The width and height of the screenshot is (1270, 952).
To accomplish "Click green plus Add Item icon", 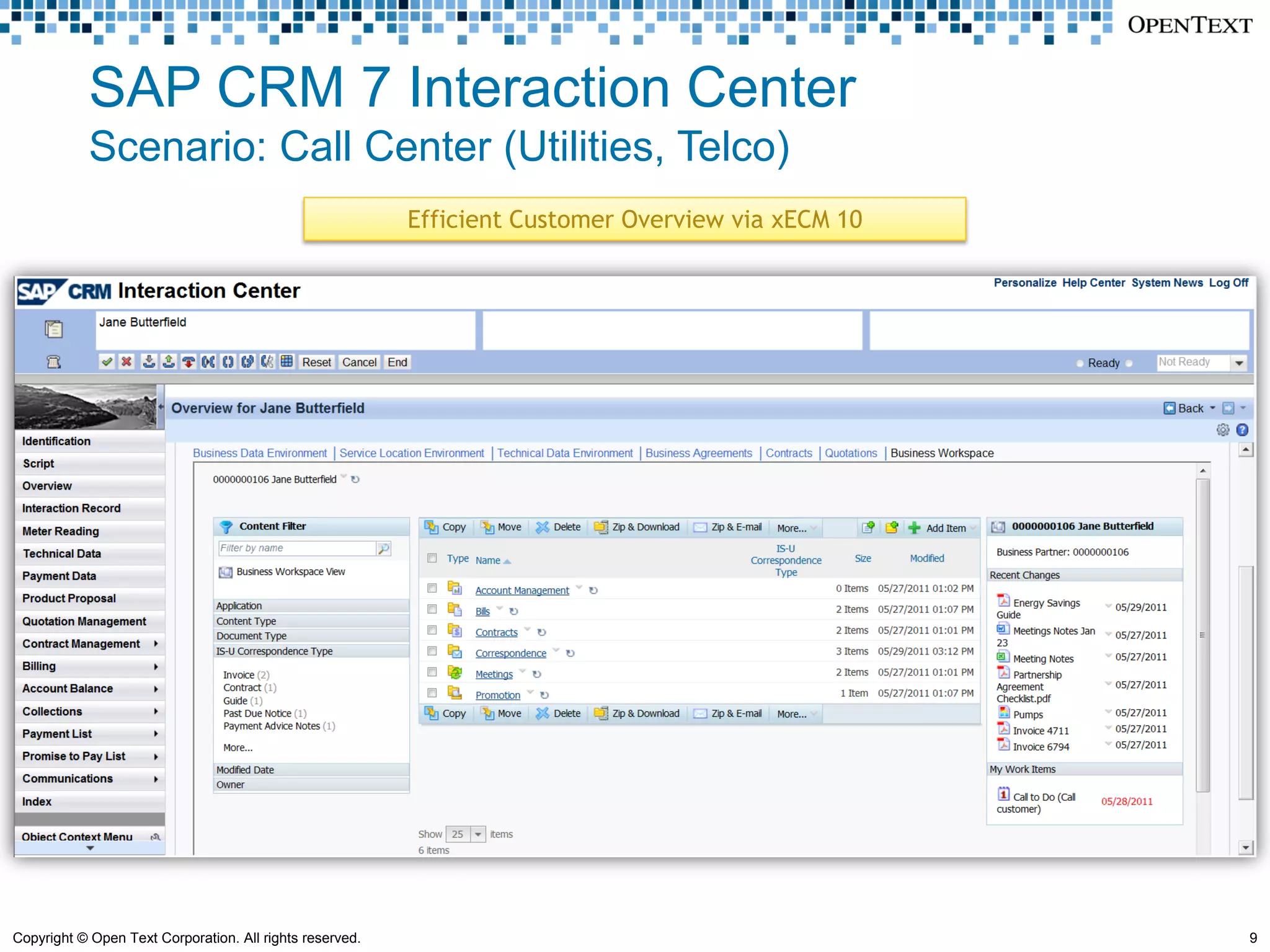I will (914, 527).
